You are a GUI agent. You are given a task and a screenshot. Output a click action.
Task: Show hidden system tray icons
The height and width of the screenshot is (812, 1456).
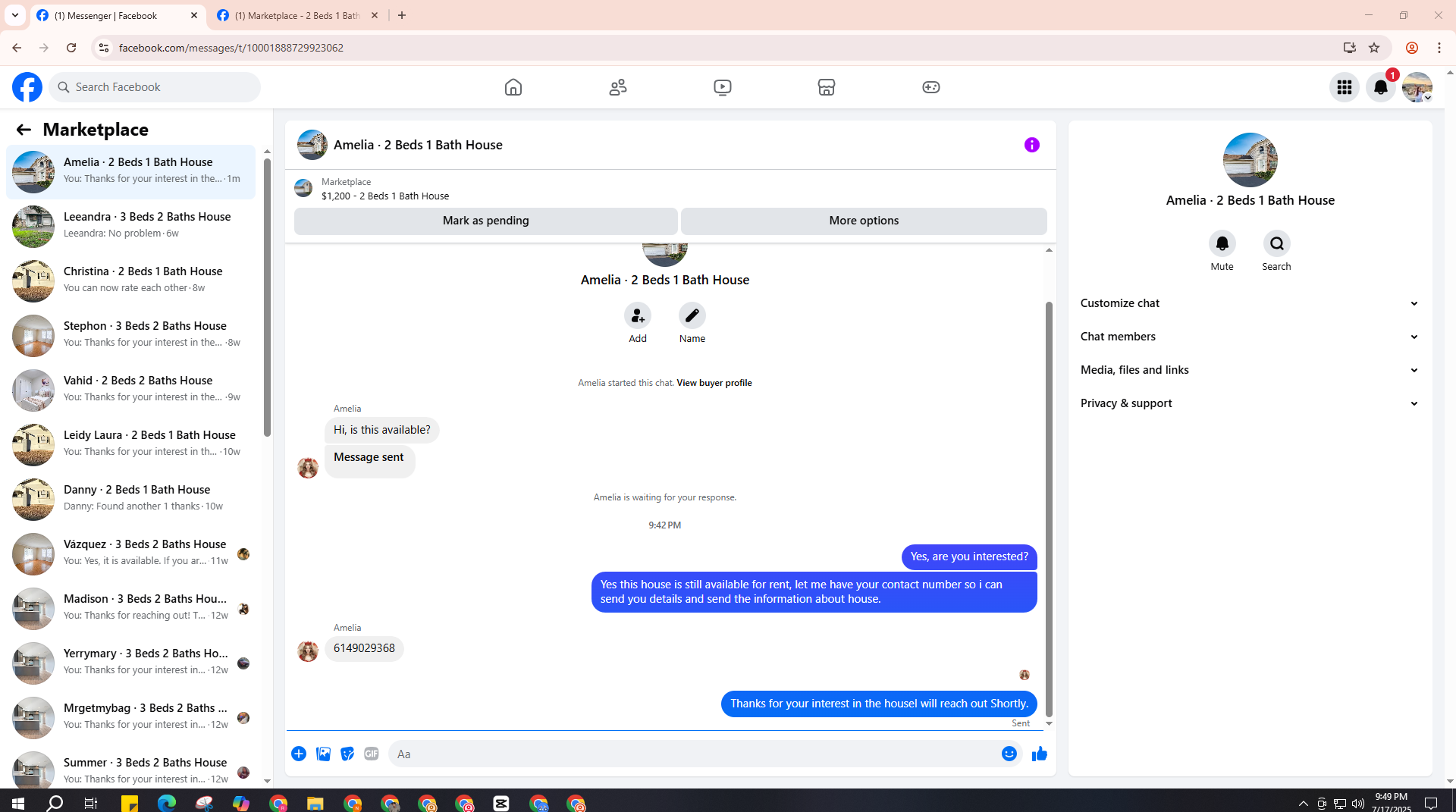coord(1303,804)
